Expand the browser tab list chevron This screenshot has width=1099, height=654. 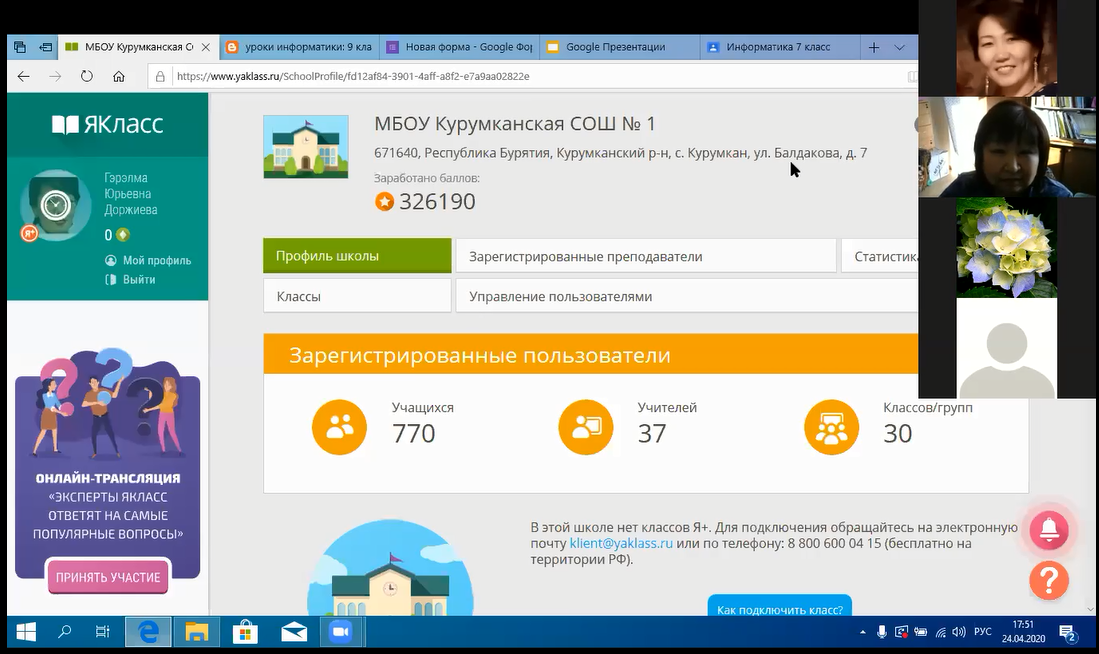point(900,47)
